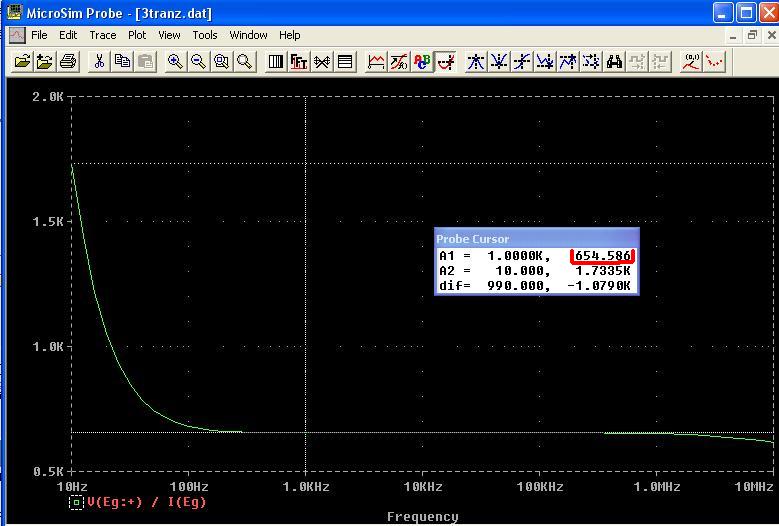Image resolution: width=779 pixels, height=526 pixels.
Task: Click the Cursor Min icon
Action: tap(545, 62)
